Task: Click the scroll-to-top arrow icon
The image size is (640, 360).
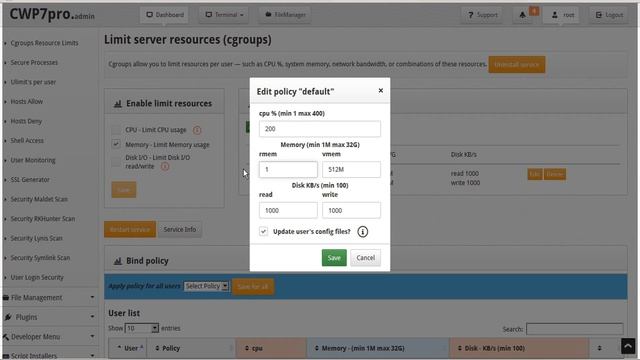Action: [628, 346]
